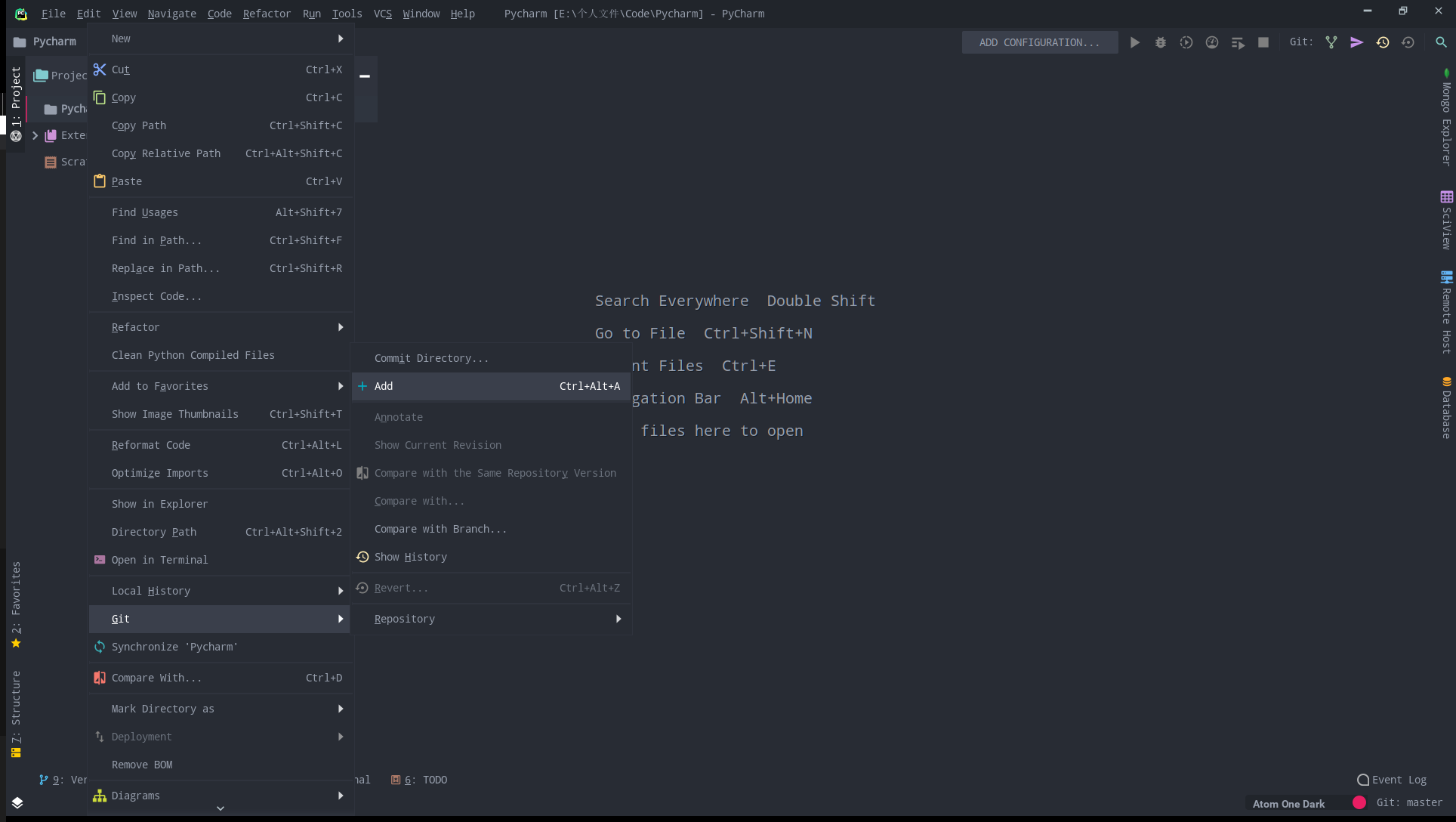This screenshot has width=1456, height=822.
Task: Expand the Repository submenu arrow
Action: click(619, 618)
